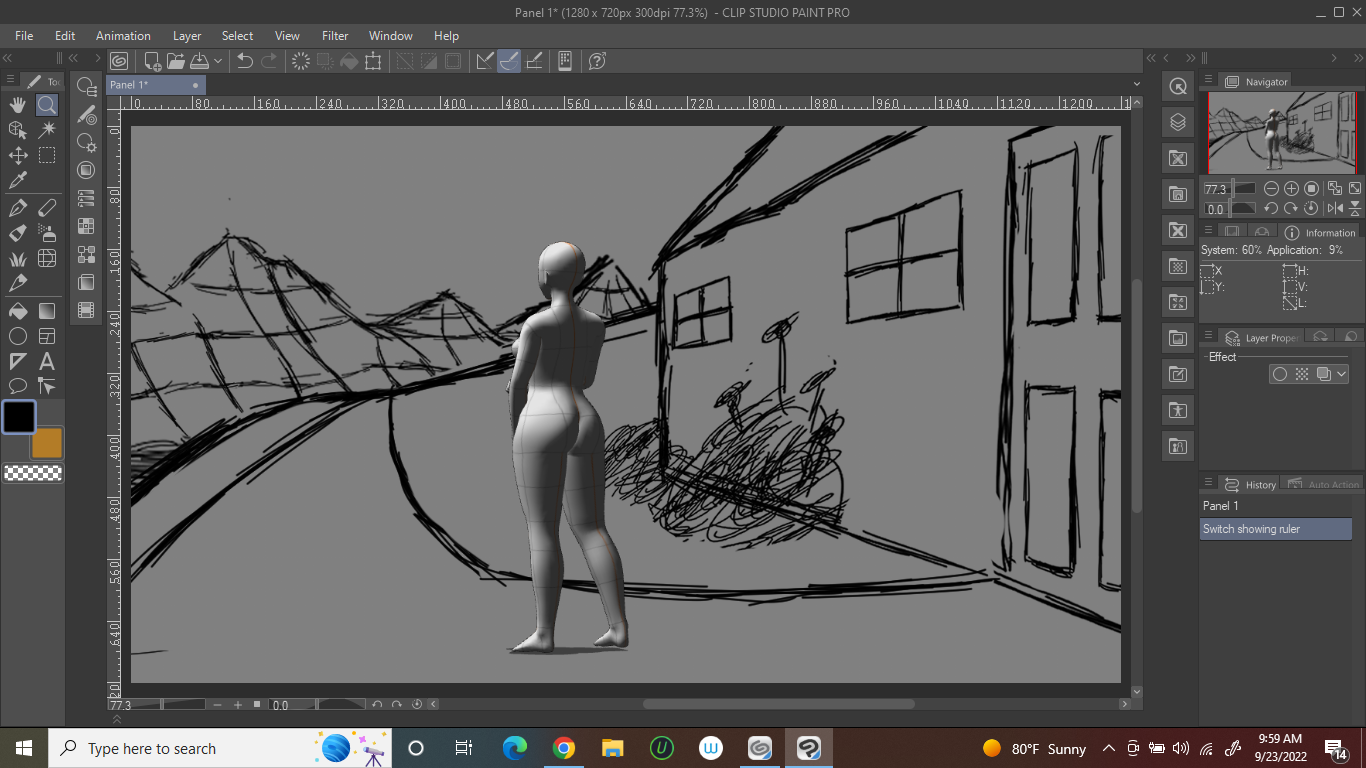Toggle Snap to Ruler in command bar

click(485, 61)
